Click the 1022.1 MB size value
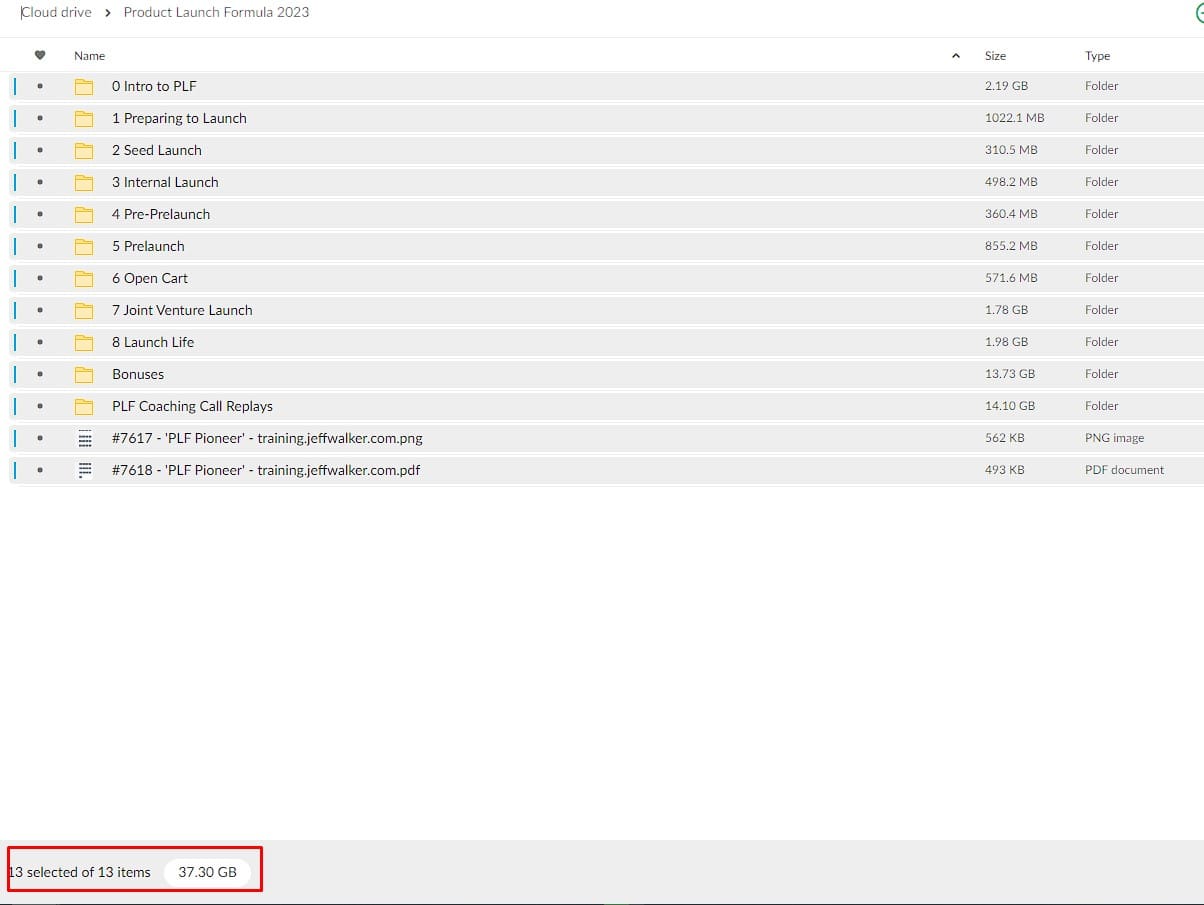This screenshot has height=905, width=1204. click(1014, 118)
